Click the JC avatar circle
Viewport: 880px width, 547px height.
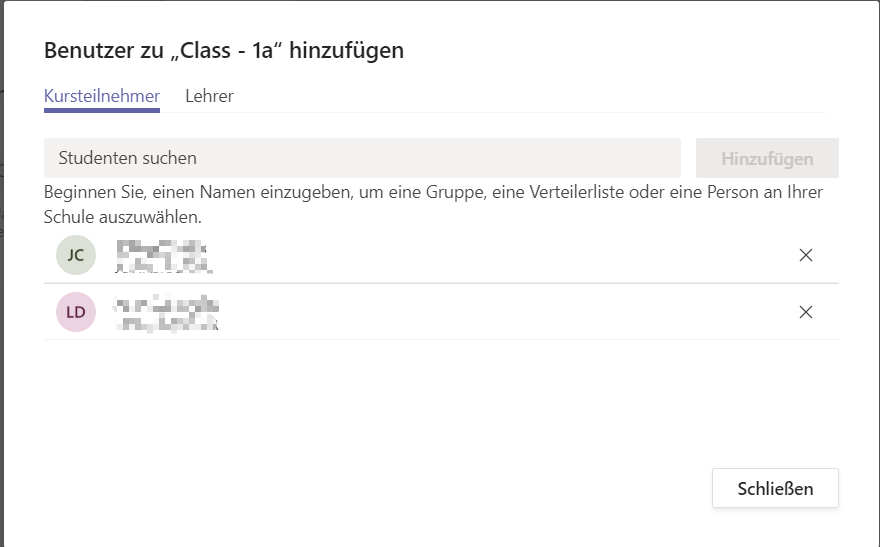(x=76, y=255)
